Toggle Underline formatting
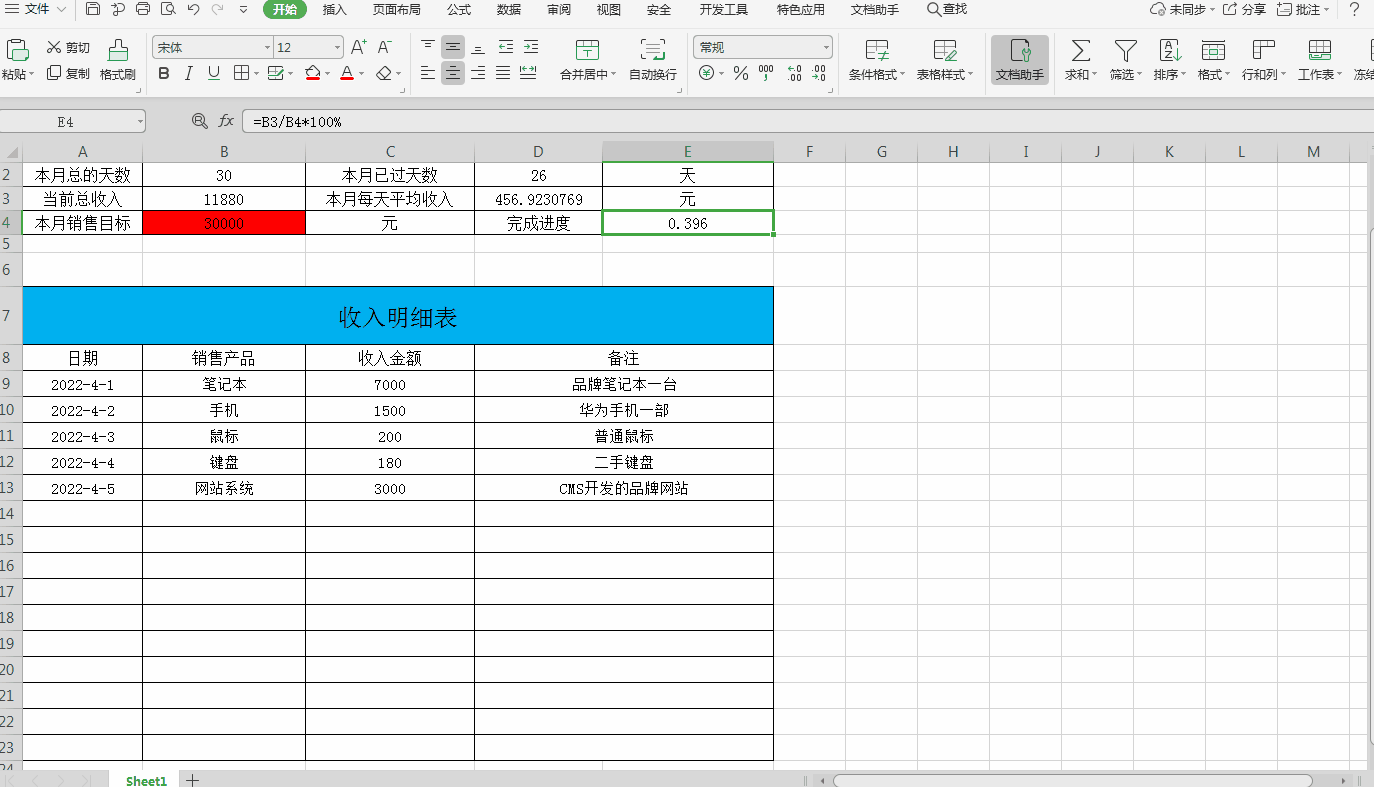Image resolution: width=1374 pixels, height=787 pixels. (x=214, y=73)
